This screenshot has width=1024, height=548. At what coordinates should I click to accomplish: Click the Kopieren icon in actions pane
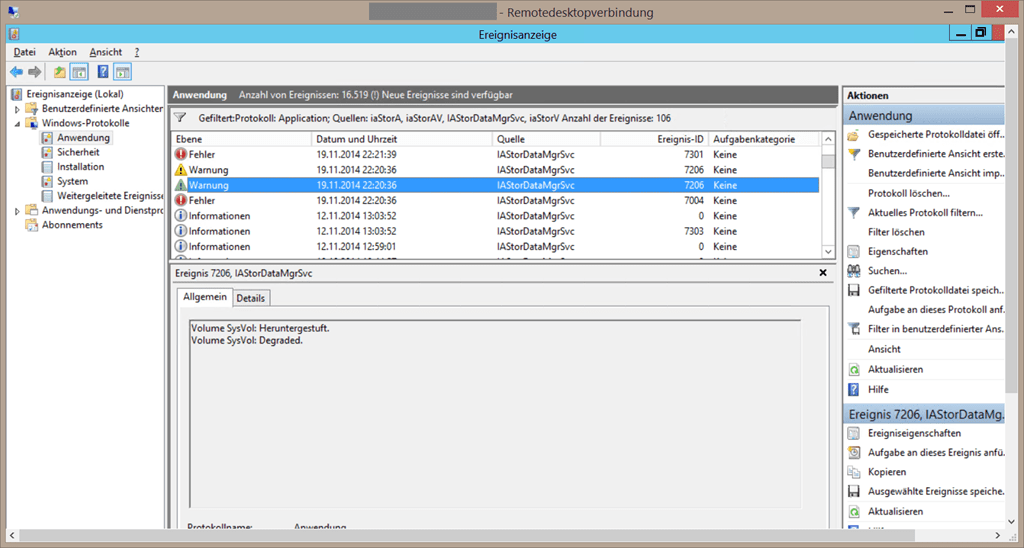tap(854, 472)
